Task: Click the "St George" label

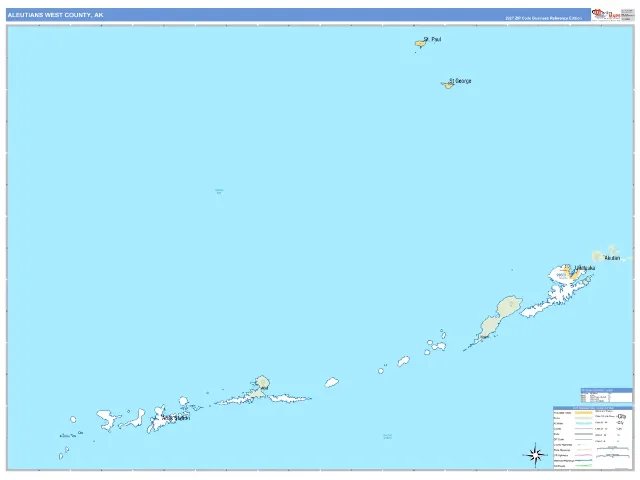Action: (x=460, y=81)
